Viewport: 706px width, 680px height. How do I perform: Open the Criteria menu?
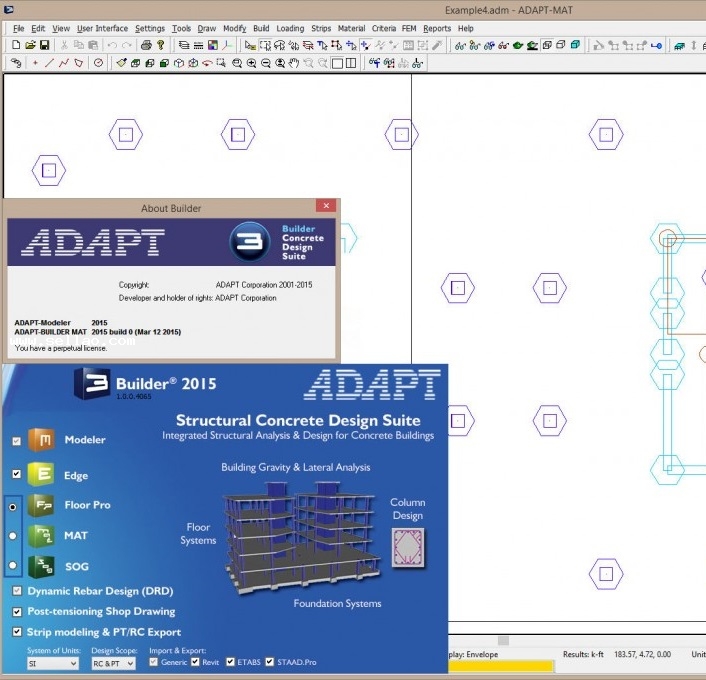point(384,28)
